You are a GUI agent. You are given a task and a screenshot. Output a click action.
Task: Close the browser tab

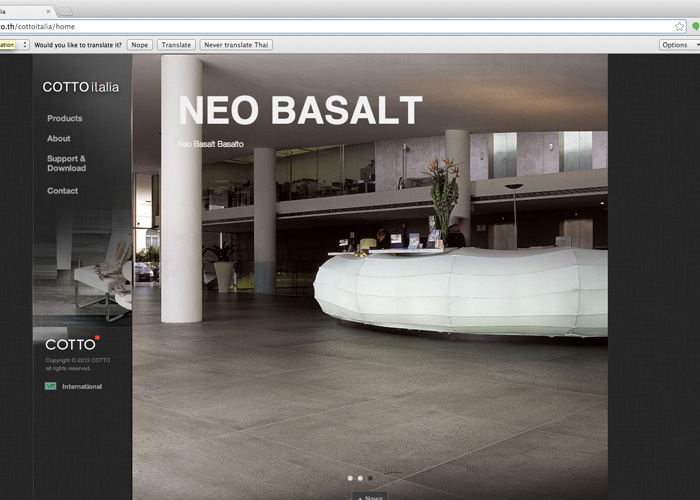click(48, 12)
